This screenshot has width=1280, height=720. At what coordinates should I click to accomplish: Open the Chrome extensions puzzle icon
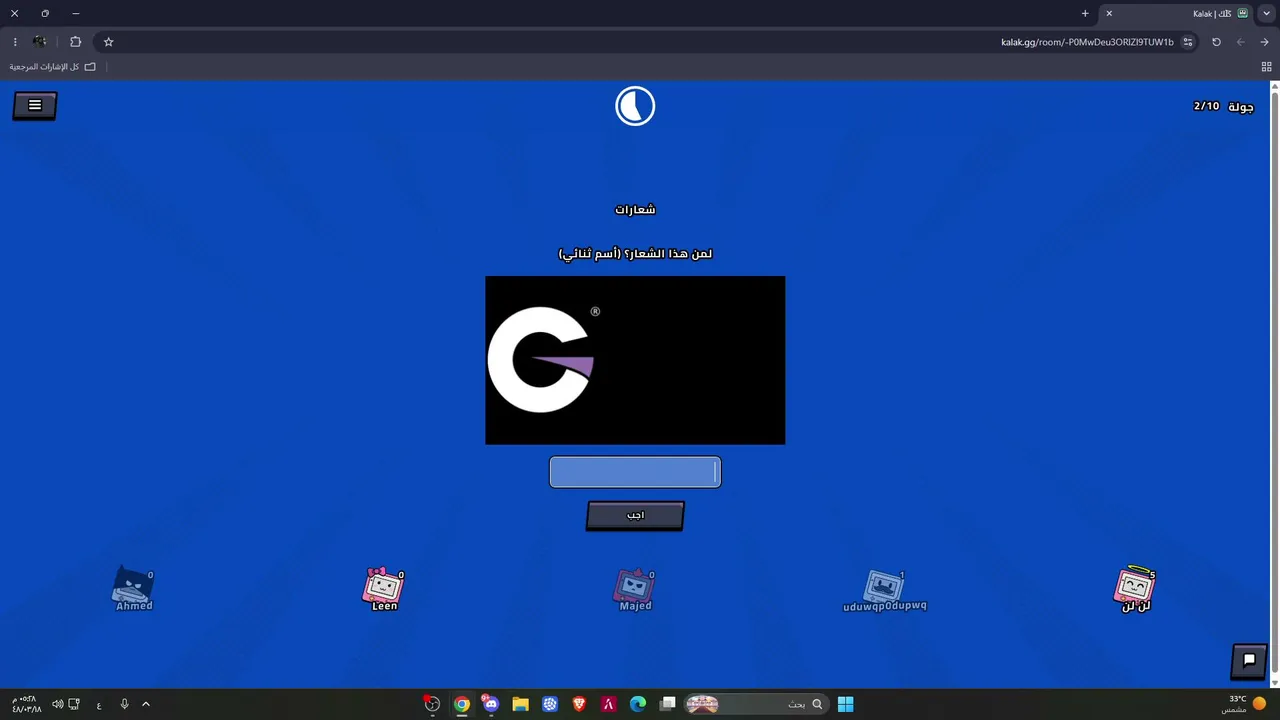(75, 42)
